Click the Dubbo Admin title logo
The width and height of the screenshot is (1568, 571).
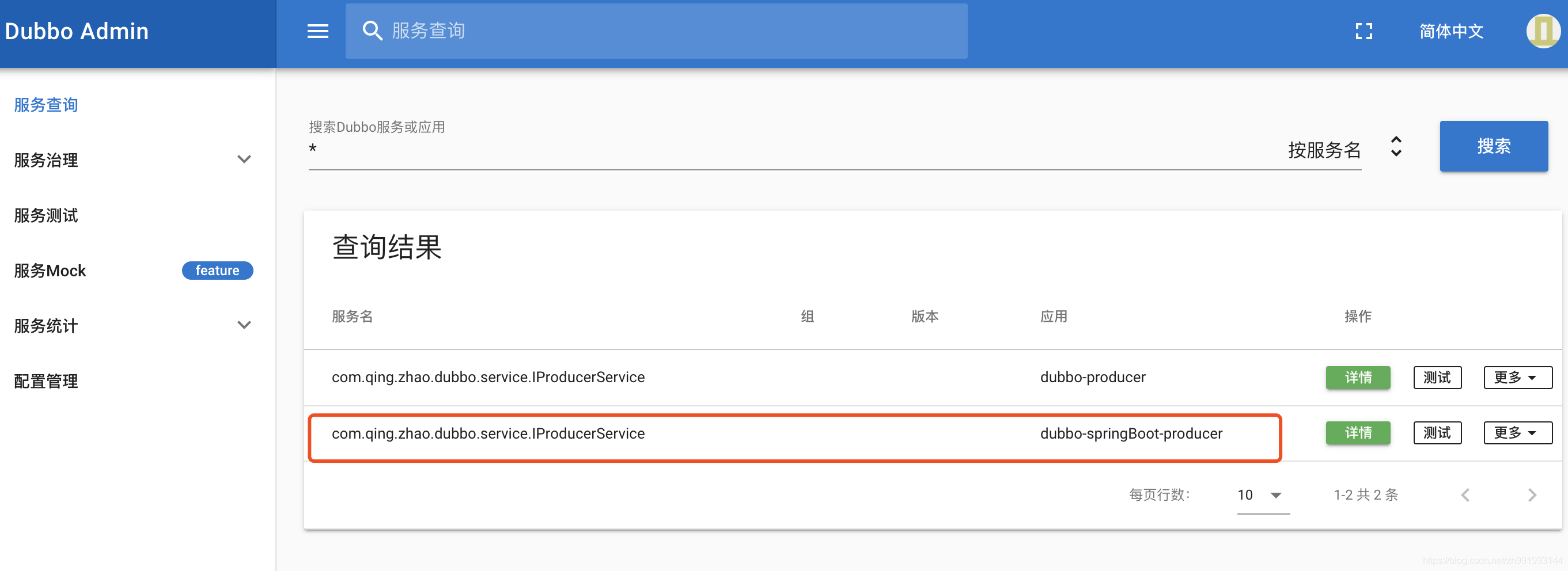click(x=77, y=31)
